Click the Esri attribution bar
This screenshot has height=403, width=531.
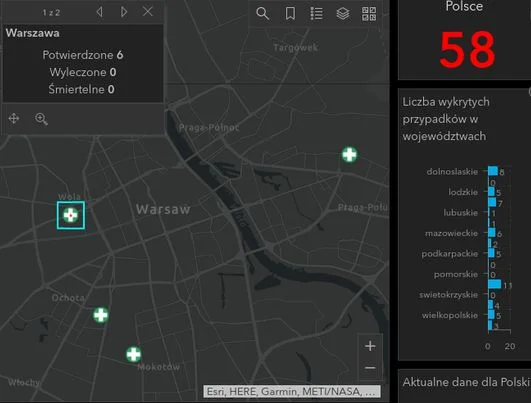click(292, 391)
